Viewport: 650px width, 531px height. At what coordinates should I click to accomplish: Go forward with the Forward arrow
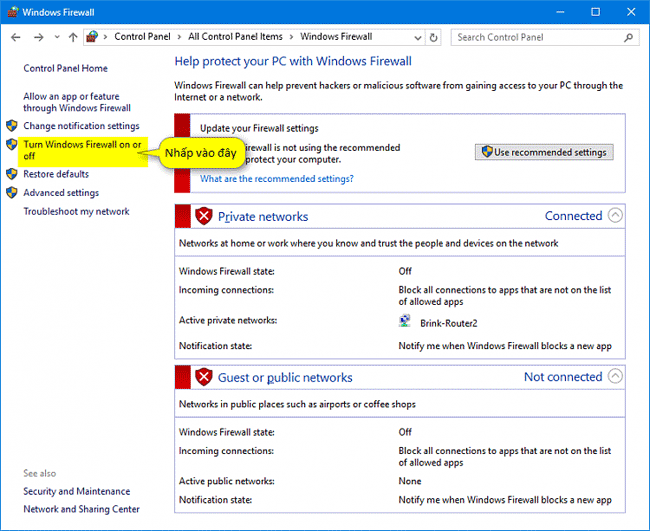(39, 37)
